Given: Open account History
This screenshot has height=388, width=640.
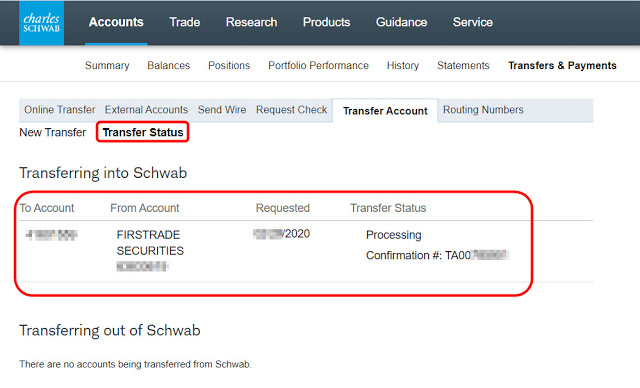Looking at the screenshot, I should pyautogui.click(x=403, y=66).
